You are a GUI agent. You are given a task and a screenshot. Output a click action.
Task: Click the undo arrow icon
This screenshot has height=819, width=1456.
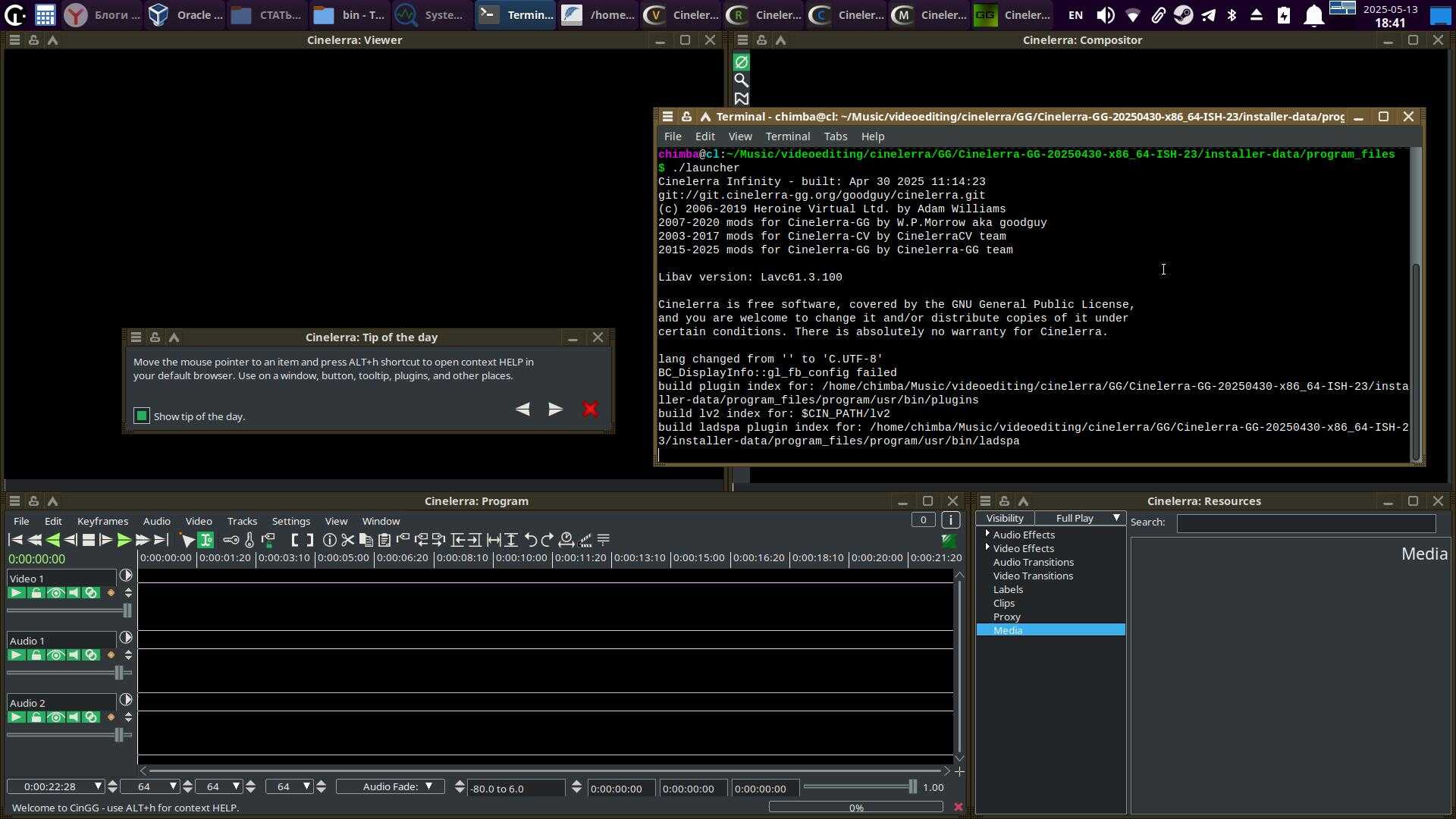pyautogui.click(x=530, y=540)
